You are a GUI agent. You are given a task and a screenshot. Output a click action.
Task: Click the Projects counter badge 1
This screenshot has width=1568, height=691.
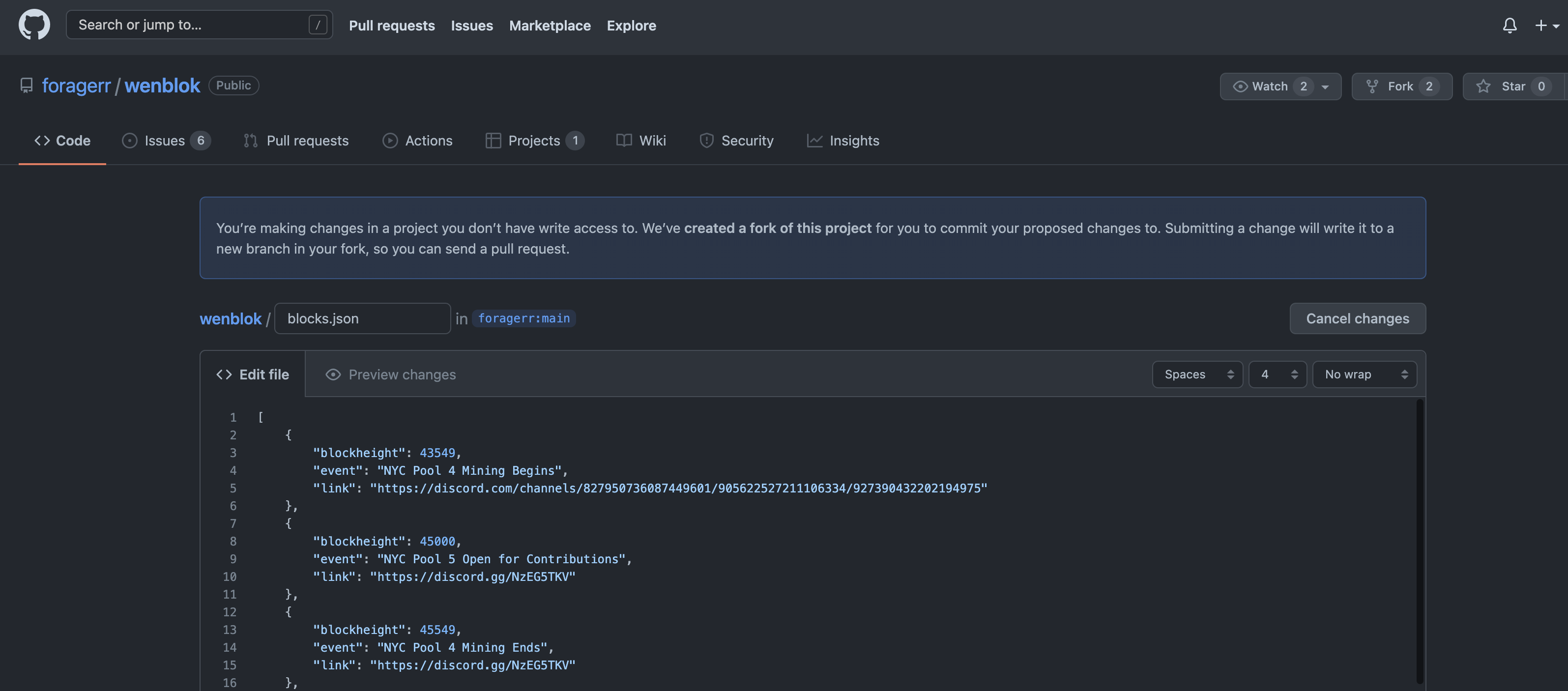tap(575, 141)
